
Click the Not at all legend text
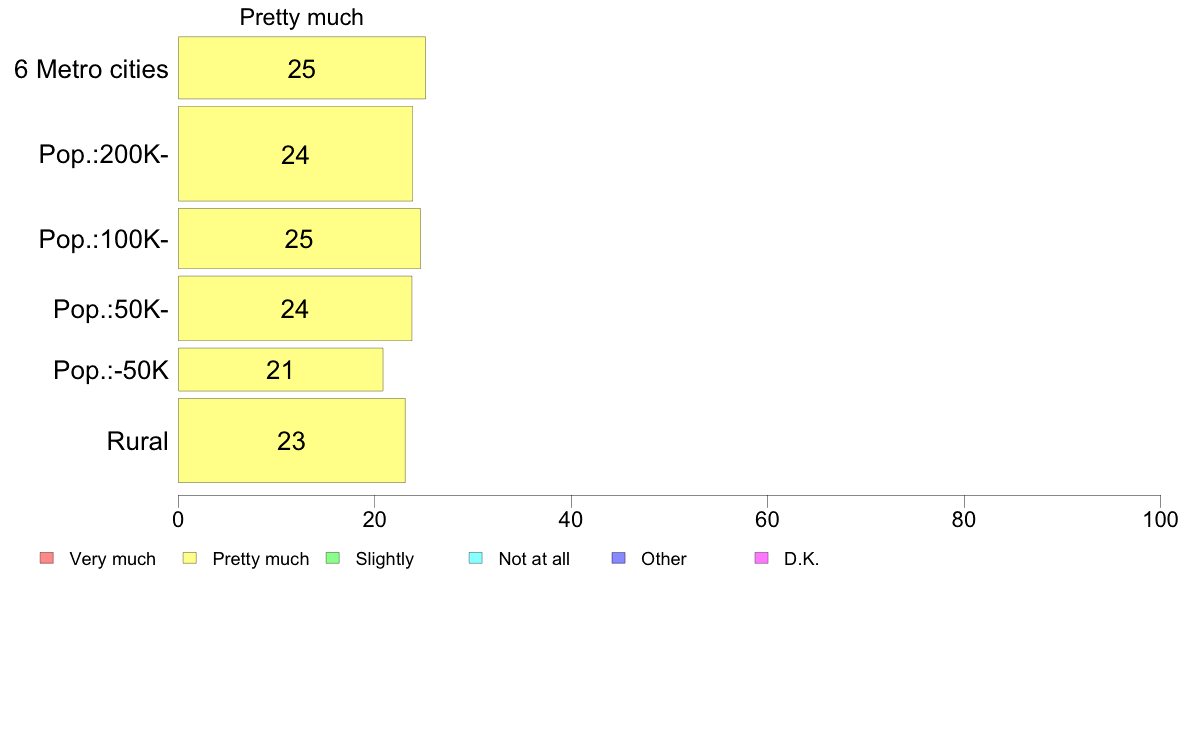pyautogui.click(x=534, y=559)
